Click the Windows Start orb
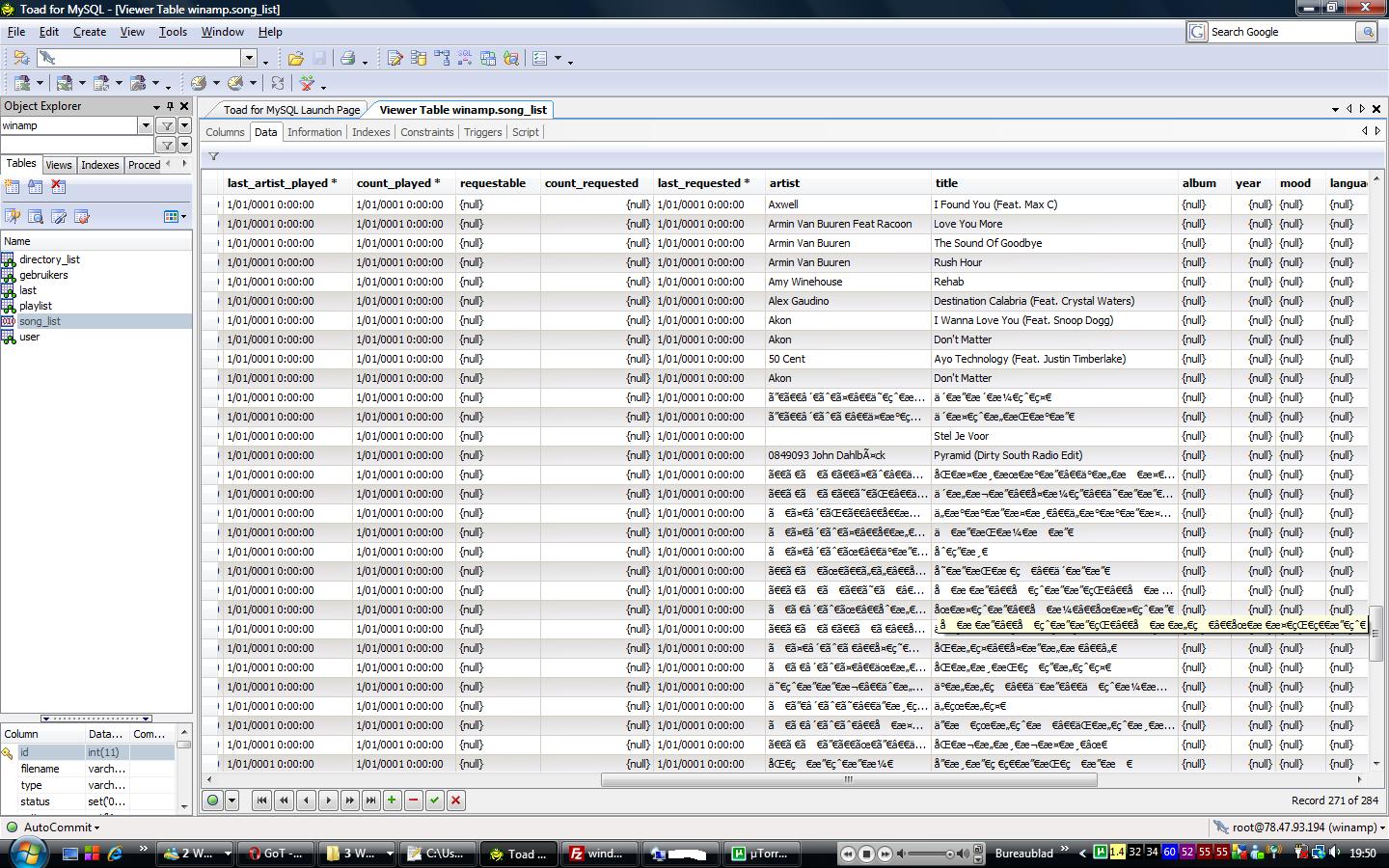The image size is (1389, 868). click(x=26, y=853)
